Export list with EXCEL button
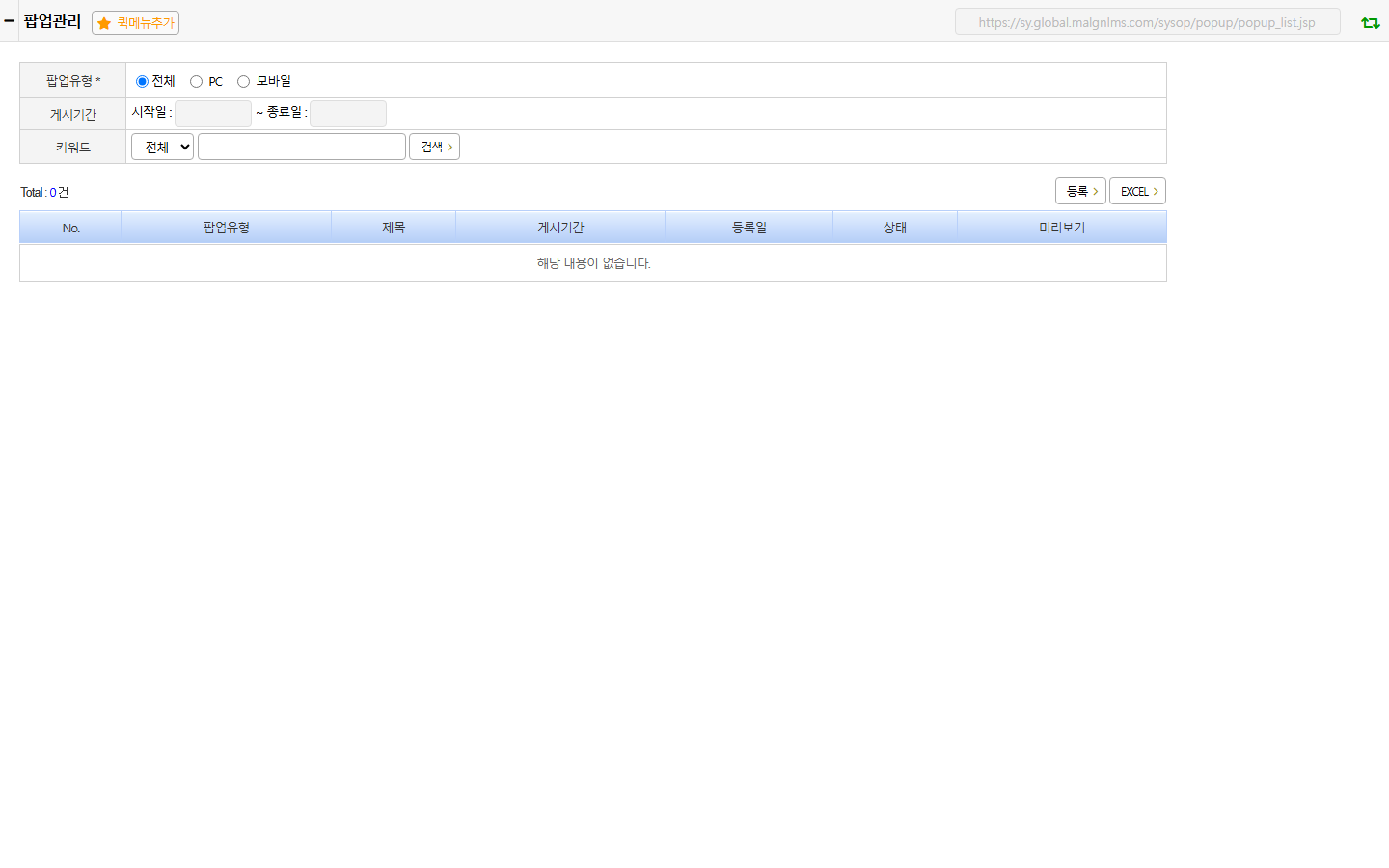 (1137, 191)
